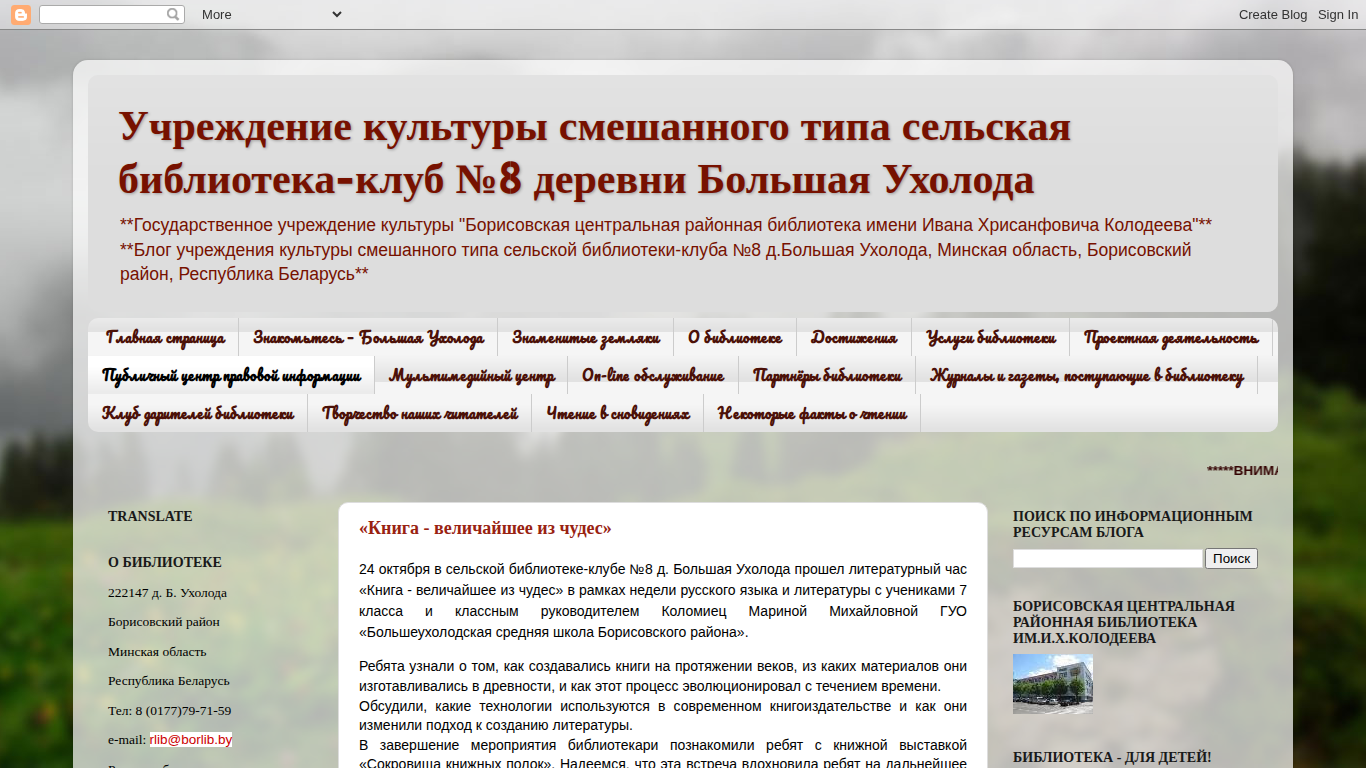Click the blog resources search input field
This screenshot has width=1366, height=768.
pos(1107,559)
